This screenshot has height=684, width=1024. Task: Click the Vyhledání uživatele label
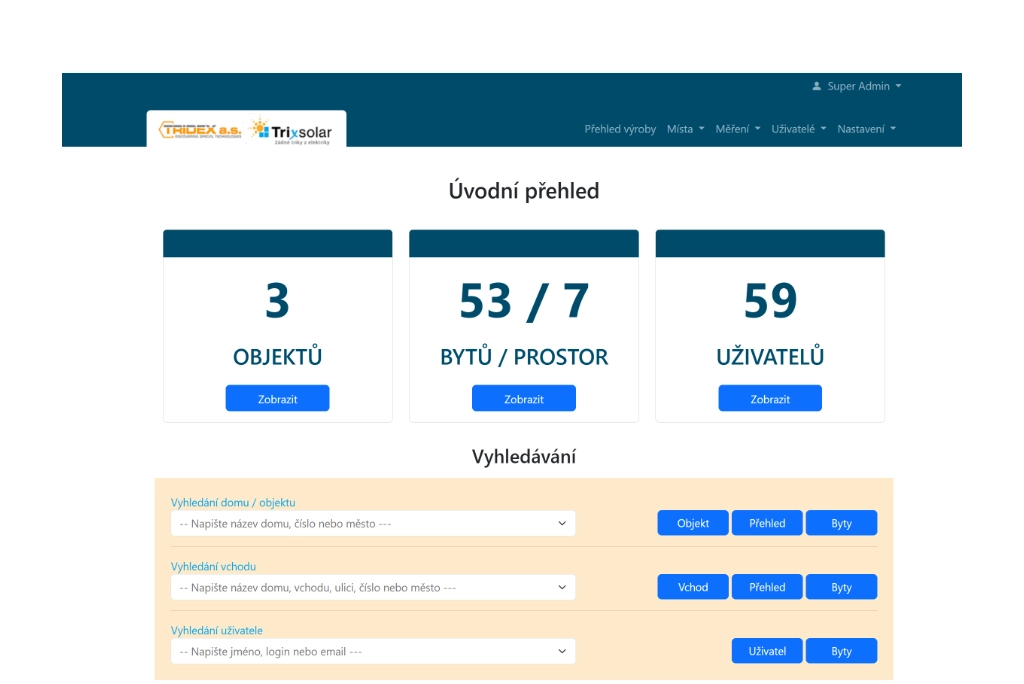[217, 630]
